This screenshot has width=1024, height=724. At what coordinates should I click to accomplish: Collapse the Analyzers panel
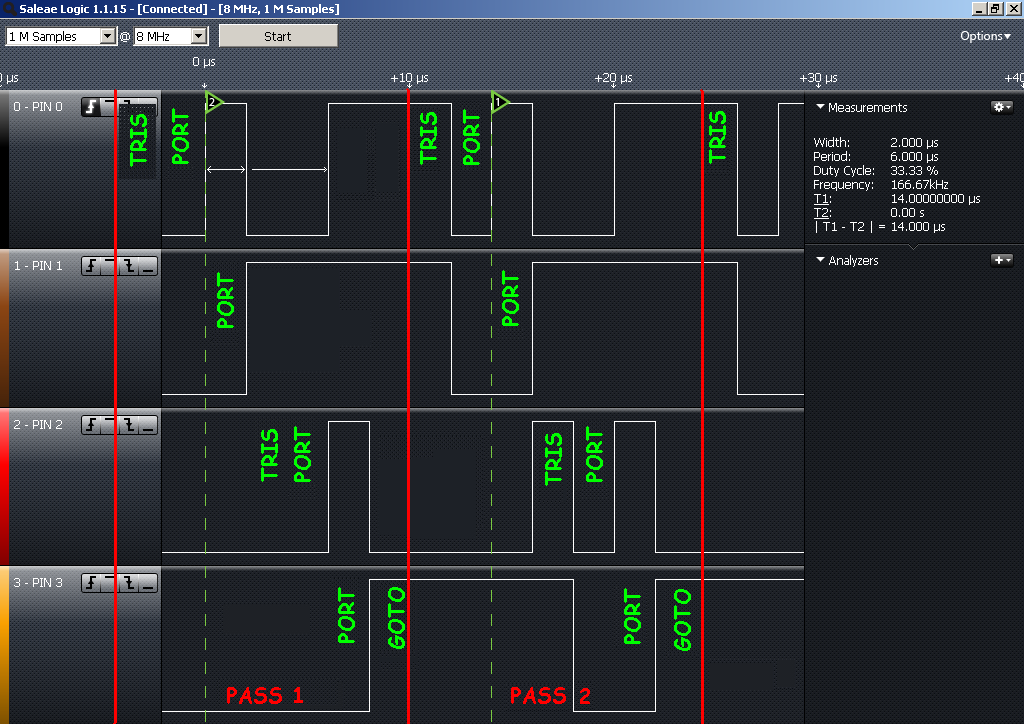(x=820, y=260)
